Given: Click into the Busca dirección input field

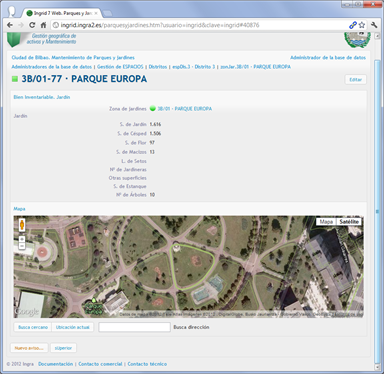Looking at the screenshot, I should coord(134,327).
